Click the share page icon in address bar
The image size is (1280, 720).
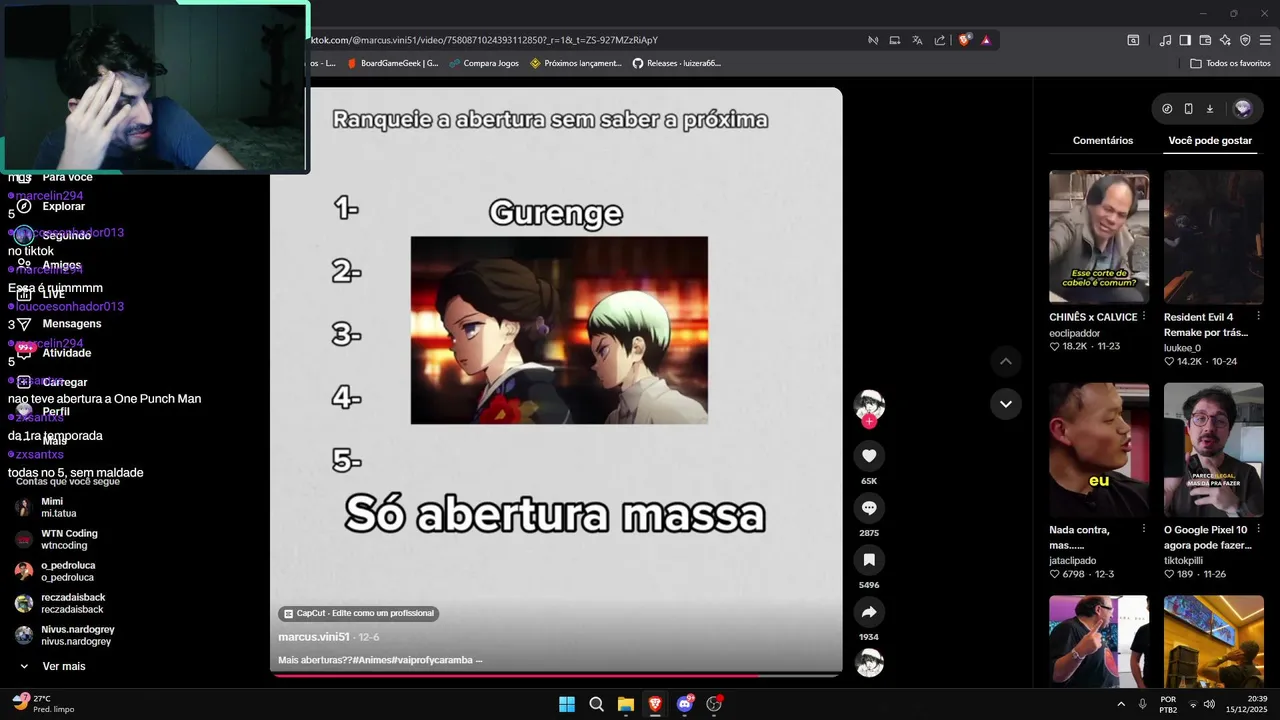coord(940,40)
